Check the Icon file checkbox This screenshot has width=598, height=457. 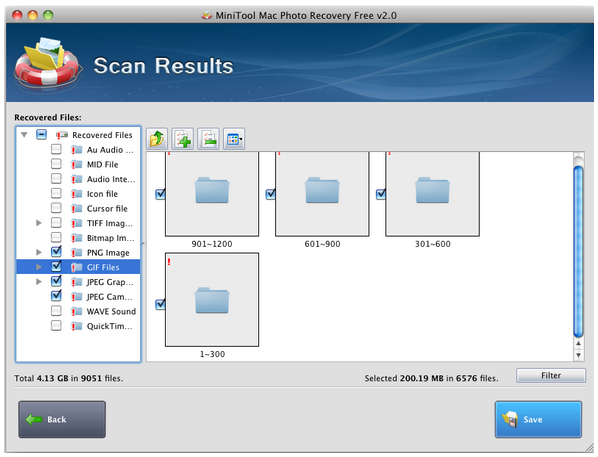click(x=56, y=193)
